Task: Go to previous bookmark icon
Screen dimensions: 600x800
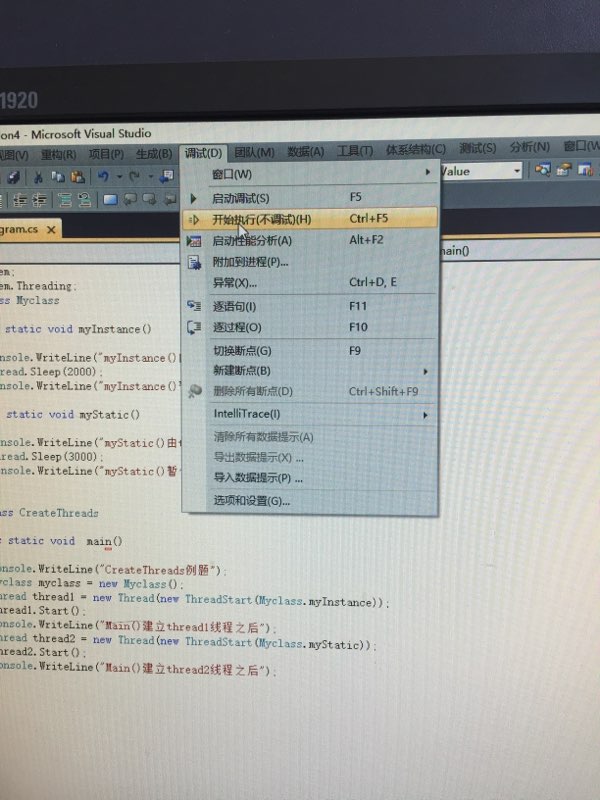Action: click(130, 199)
